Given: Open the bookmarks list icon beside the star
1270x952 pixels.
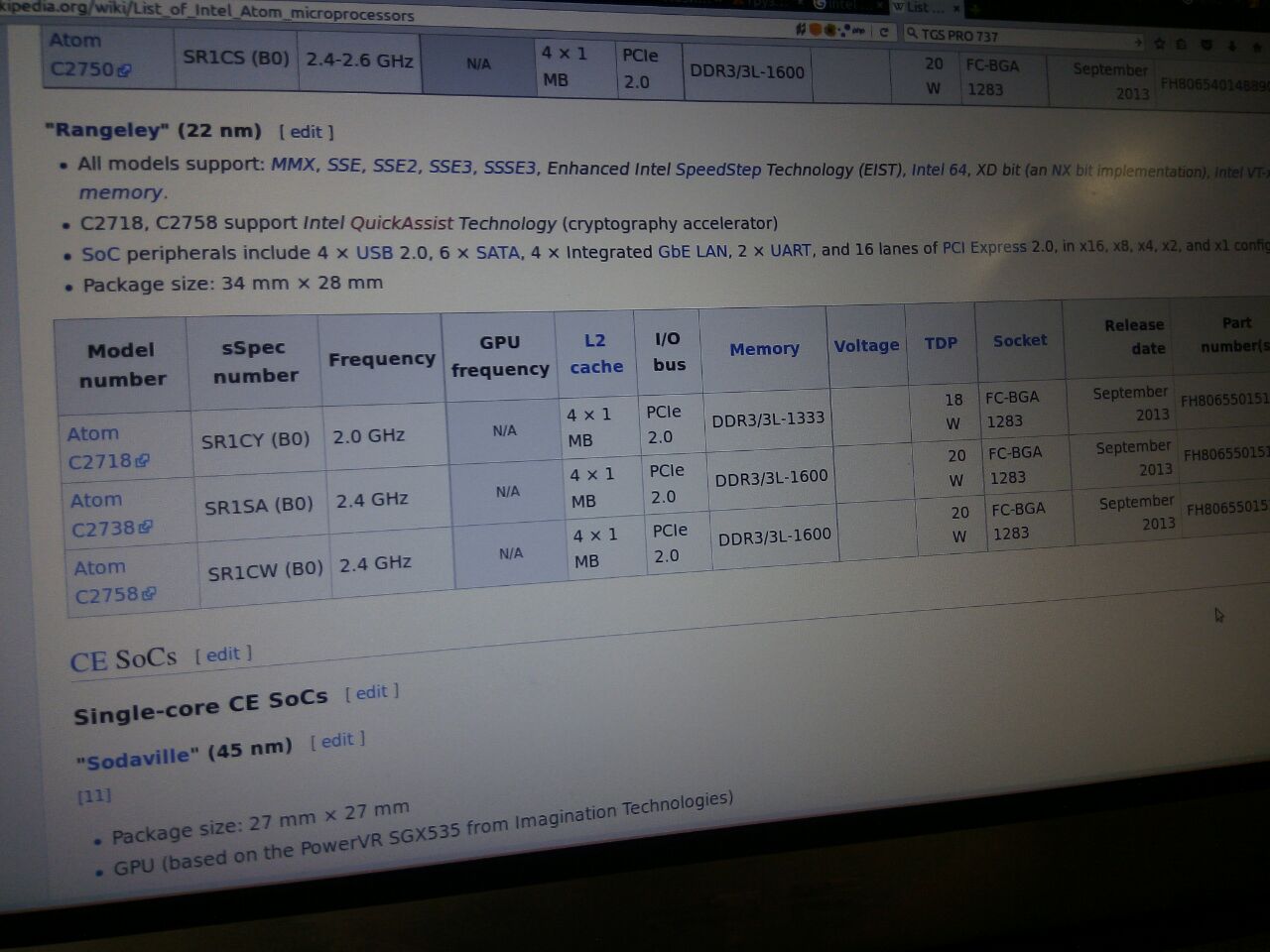Looking at the screenshot, I should coord(1181,45).
